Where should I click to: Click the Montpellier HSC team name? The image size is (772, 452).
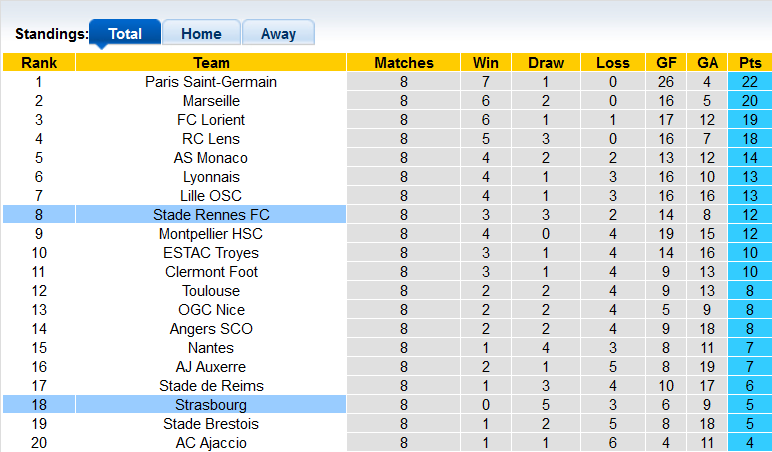(x=211, y=234)
